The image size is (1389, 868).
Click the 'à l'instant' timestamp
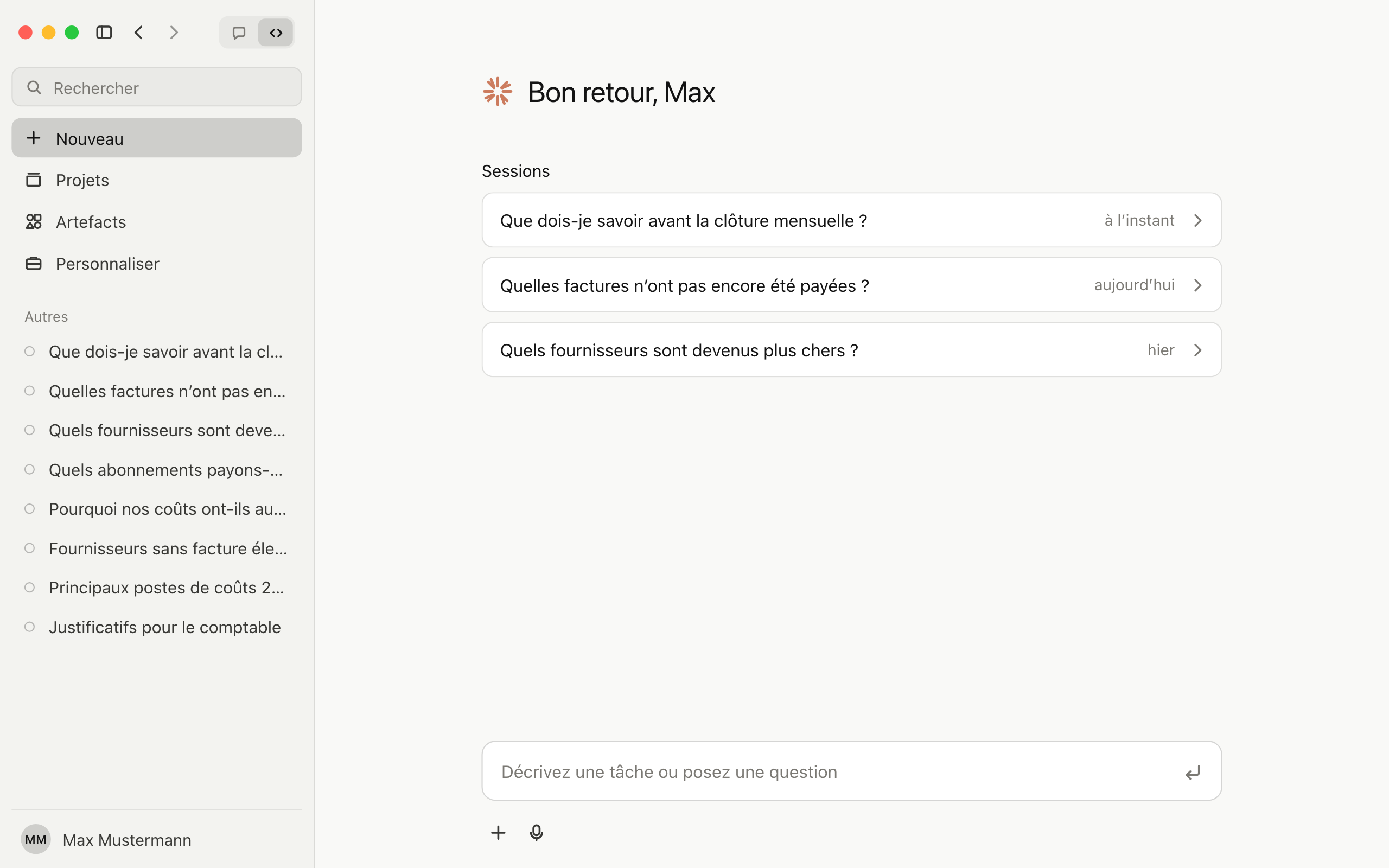pos(1139,220)
